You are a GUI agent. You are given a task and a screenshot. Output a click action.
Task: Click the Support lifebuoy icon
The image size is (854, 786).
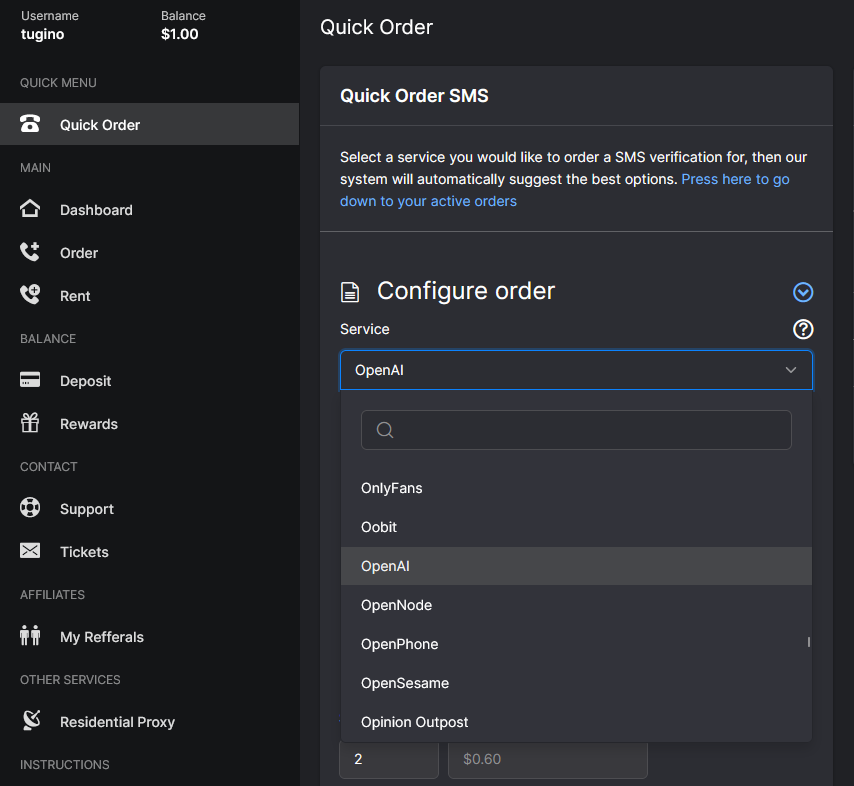(x=30, y=509)
